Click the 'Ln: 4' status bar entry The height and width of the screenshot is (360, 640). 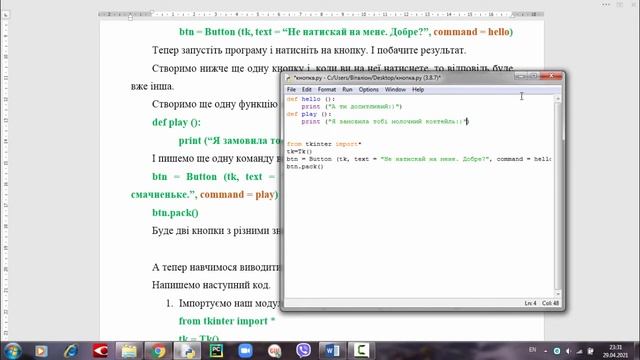(x=530, y=303)
